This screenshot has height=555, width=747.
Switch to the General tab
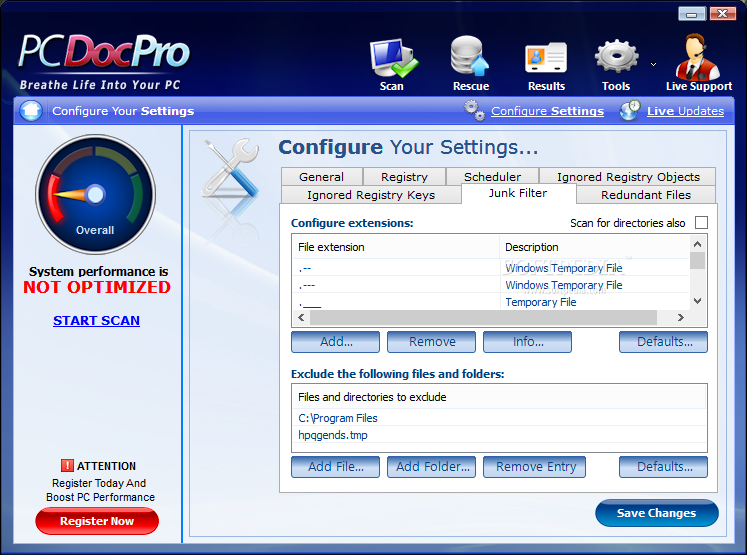pos(322,177)
